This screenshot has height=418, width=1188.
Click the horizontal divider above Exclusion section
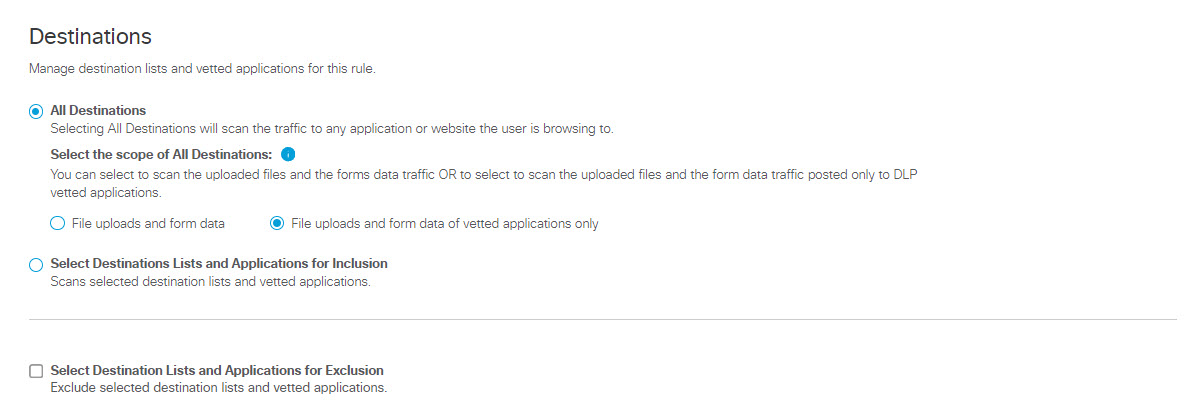pyautogui.click(x=602, y=320)
